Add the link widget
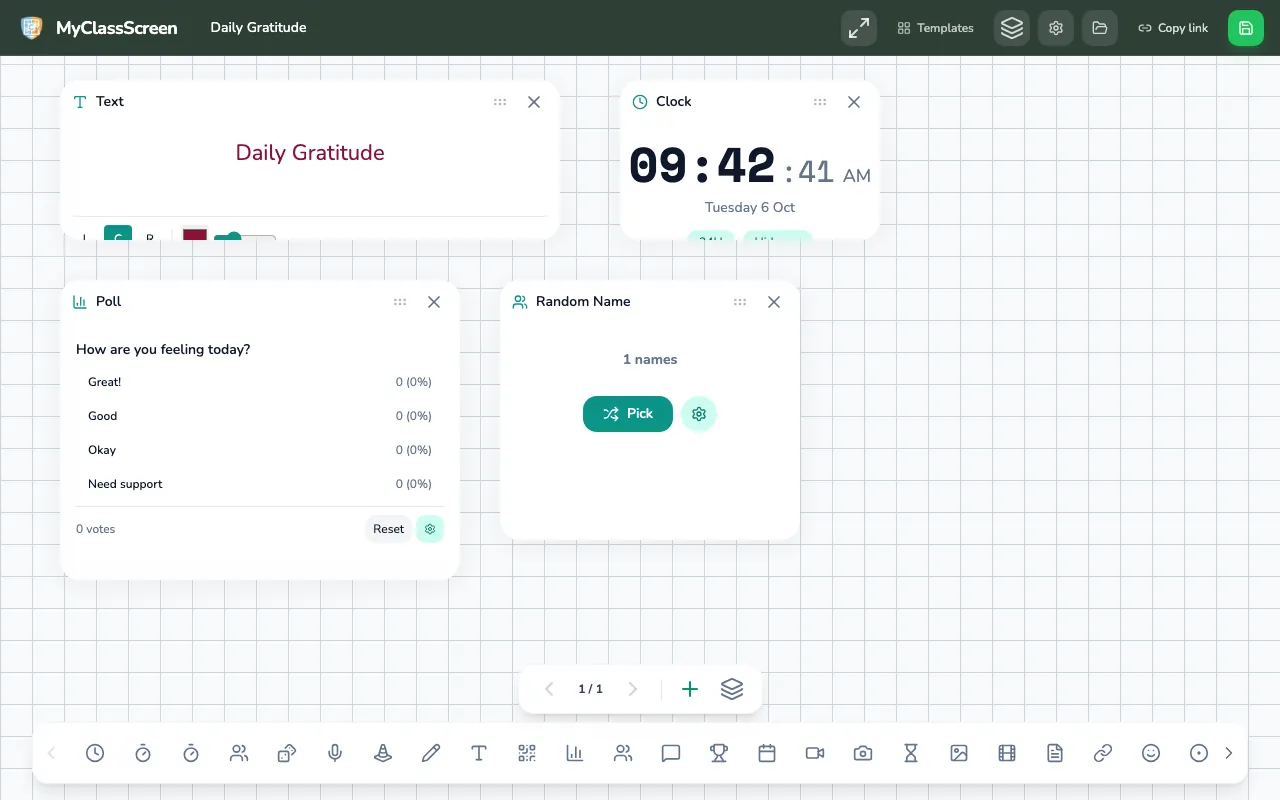Viewport: 1280px width, 800px height. 1103,753
